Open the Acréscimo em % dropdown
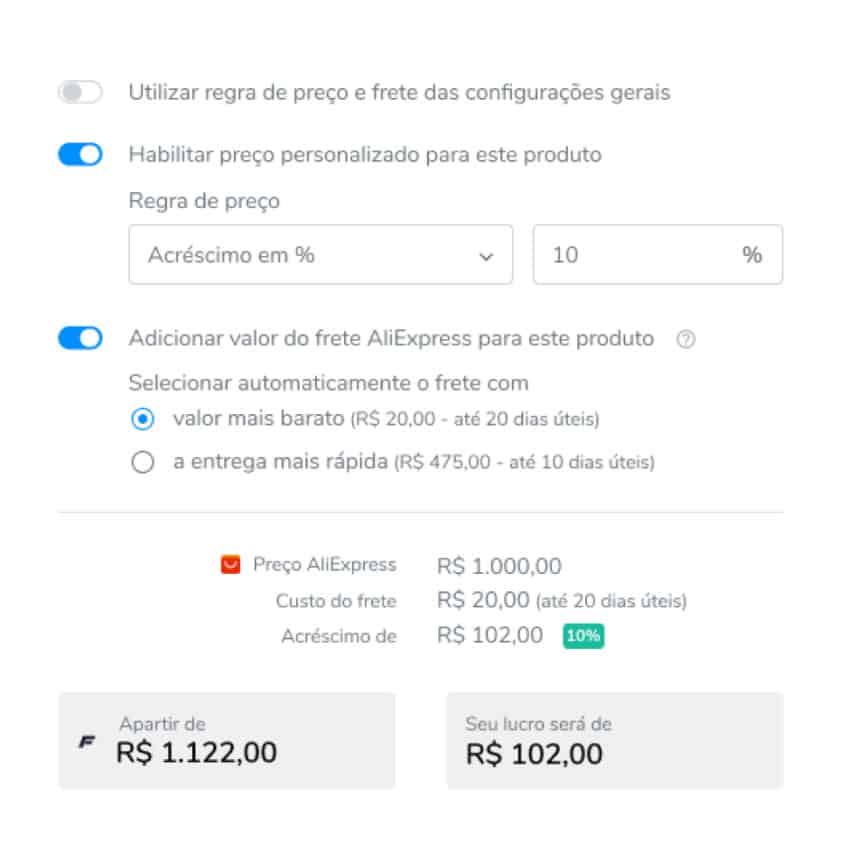This screenshot has width=848, height=861. tap(320, 255)
